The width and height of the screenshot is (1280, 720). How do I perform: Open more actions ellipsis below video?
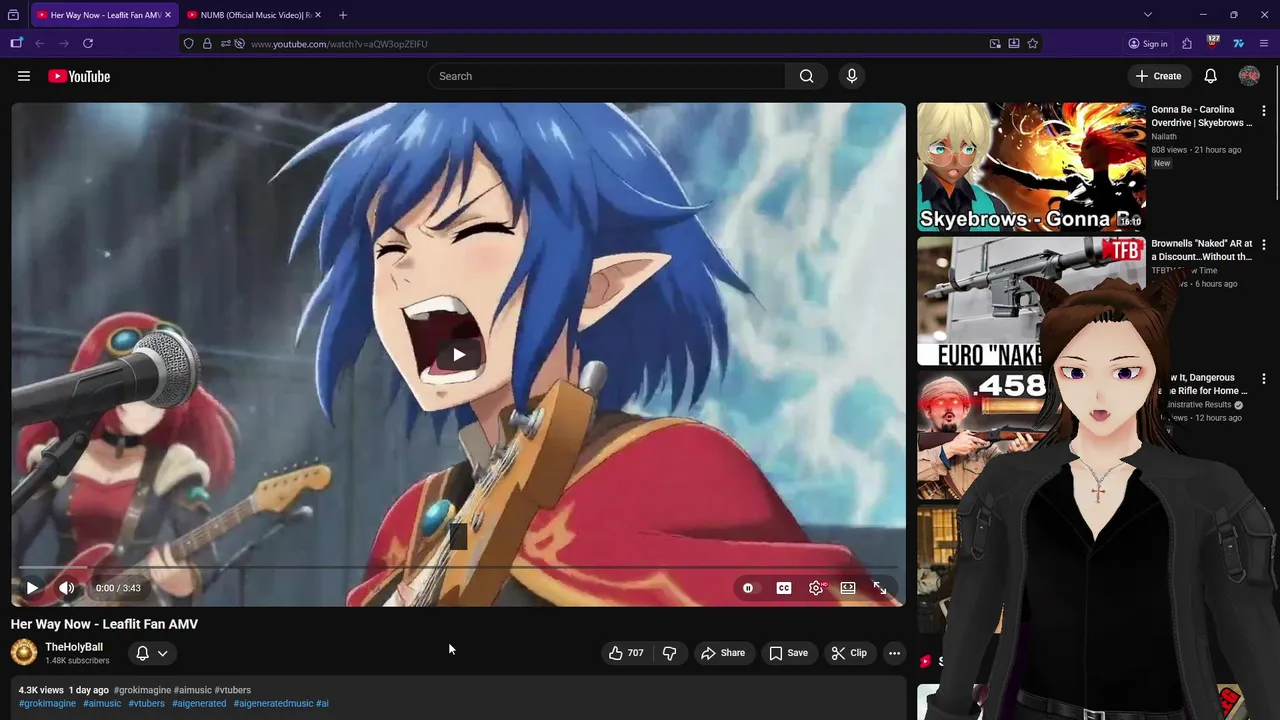(x=894, y=653)
